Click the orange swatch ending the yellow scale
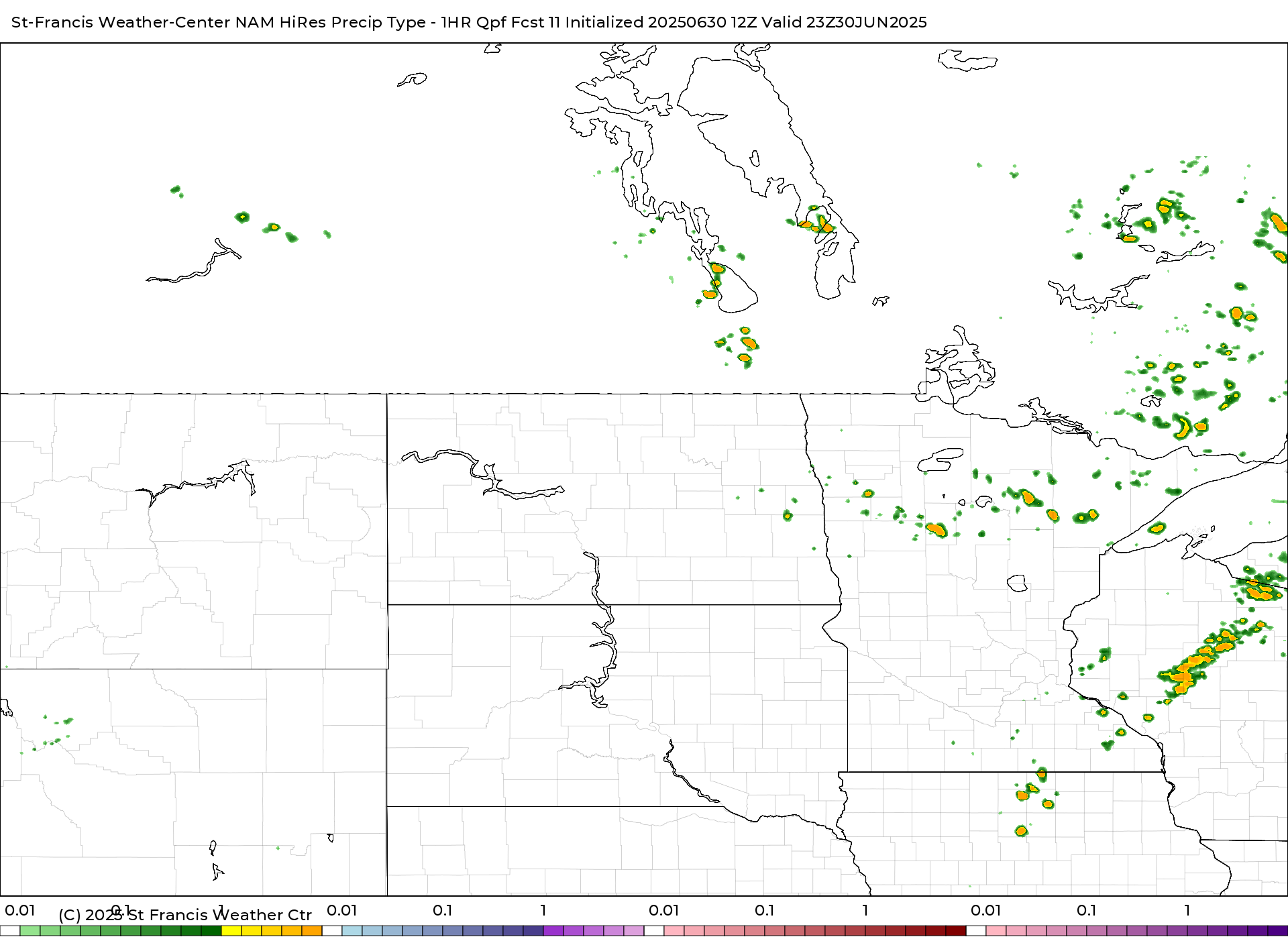 click(312, 931)
